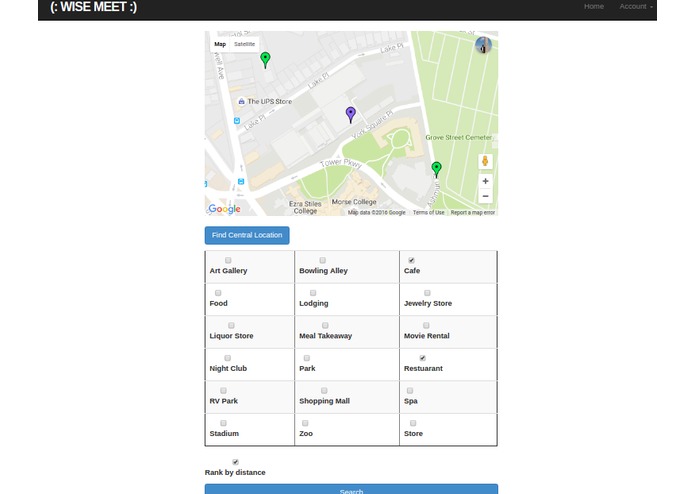Click the purple central location marker
Image resolution: width=695 pixels, height=494 pixels.
tap(351, 115)
